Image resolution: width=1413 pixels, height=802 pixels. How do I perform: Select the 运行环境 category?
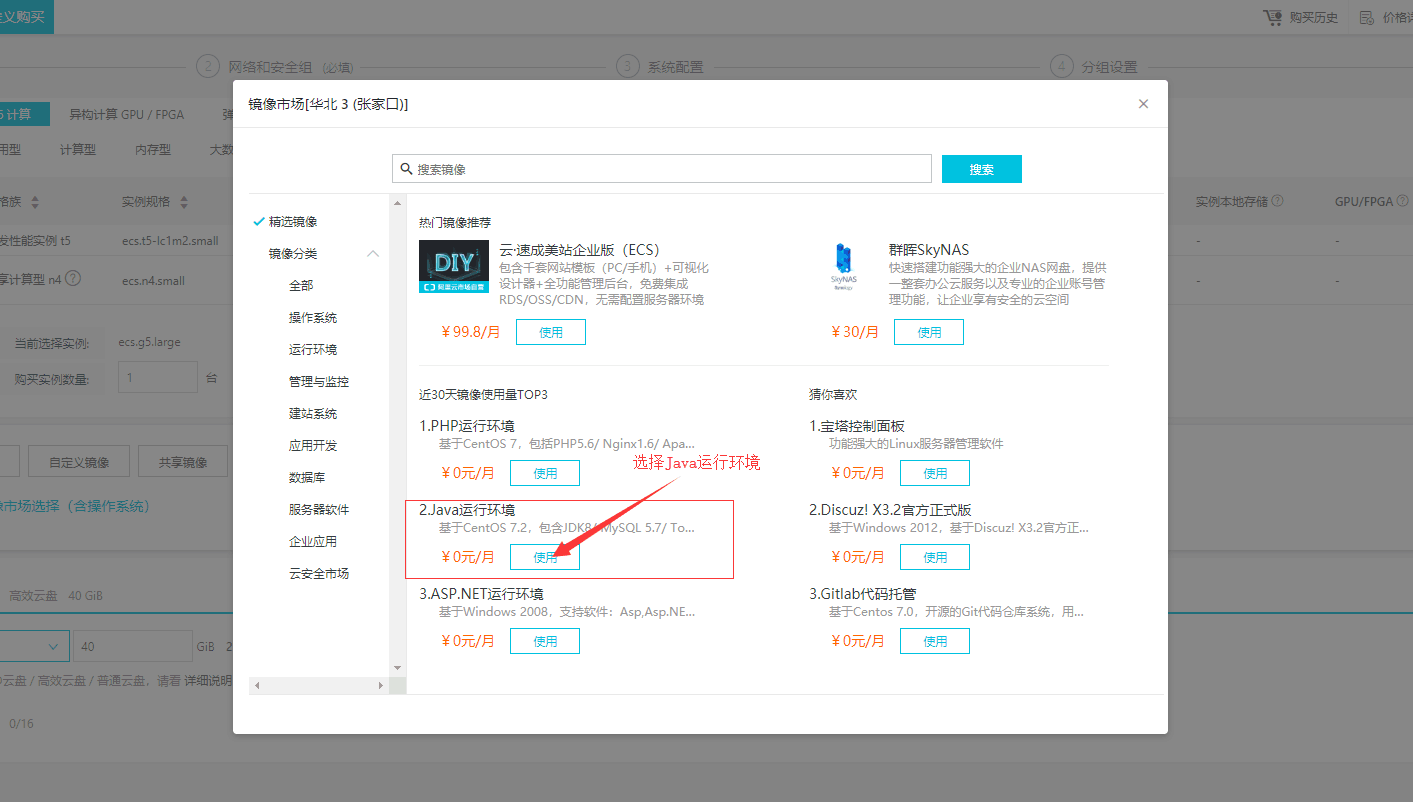(x=313, y=350)
